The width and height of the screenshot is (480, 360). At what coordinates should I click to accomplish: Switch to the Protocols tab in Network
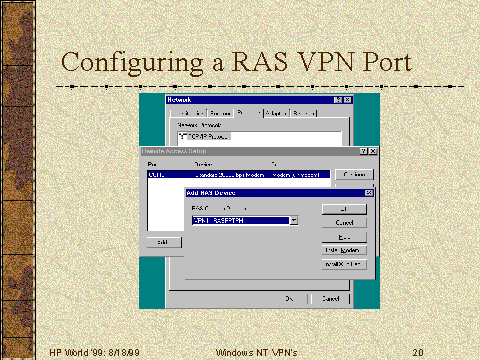248,113
